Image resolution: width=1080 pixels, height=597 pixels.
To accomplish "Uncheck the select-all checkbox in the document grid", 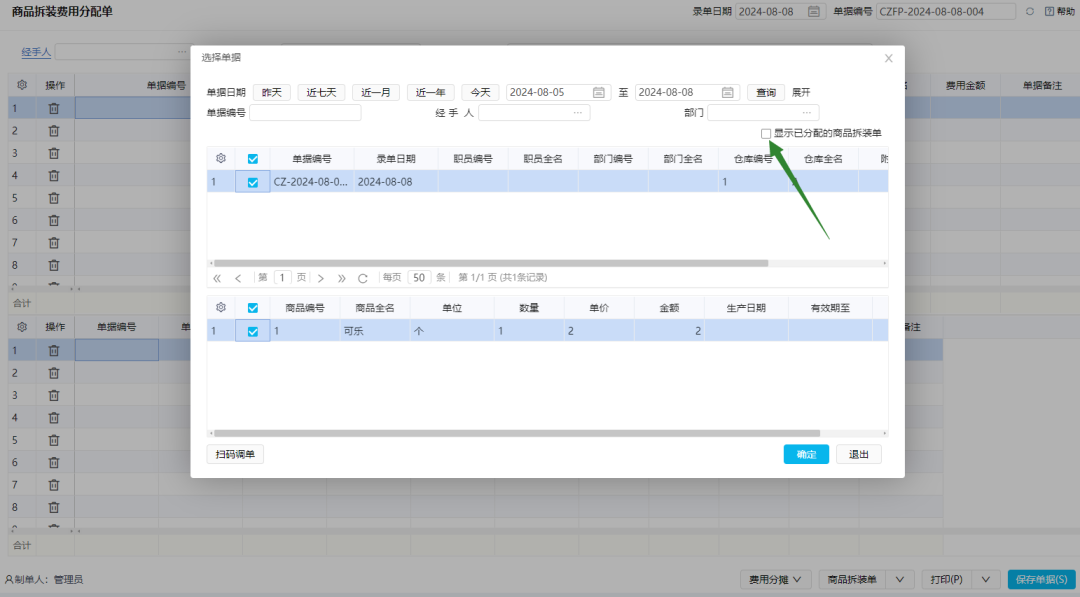I will pyautogui.click(x=253, y=158).
